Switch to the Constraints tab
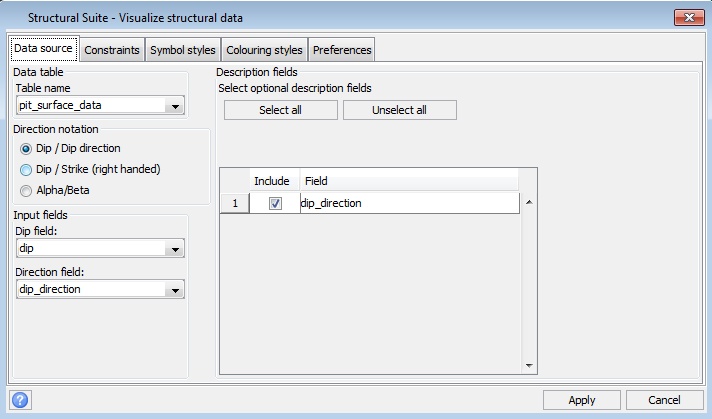Screen dimensions: 712x419 pos(112,50)
